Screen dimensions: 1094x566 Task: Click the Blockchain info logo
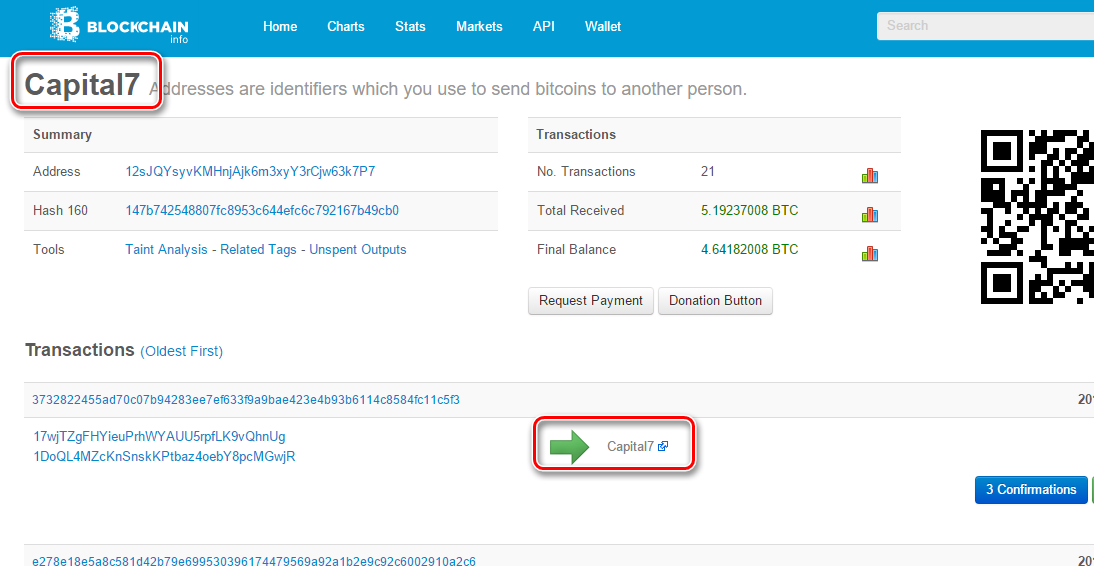119,27
